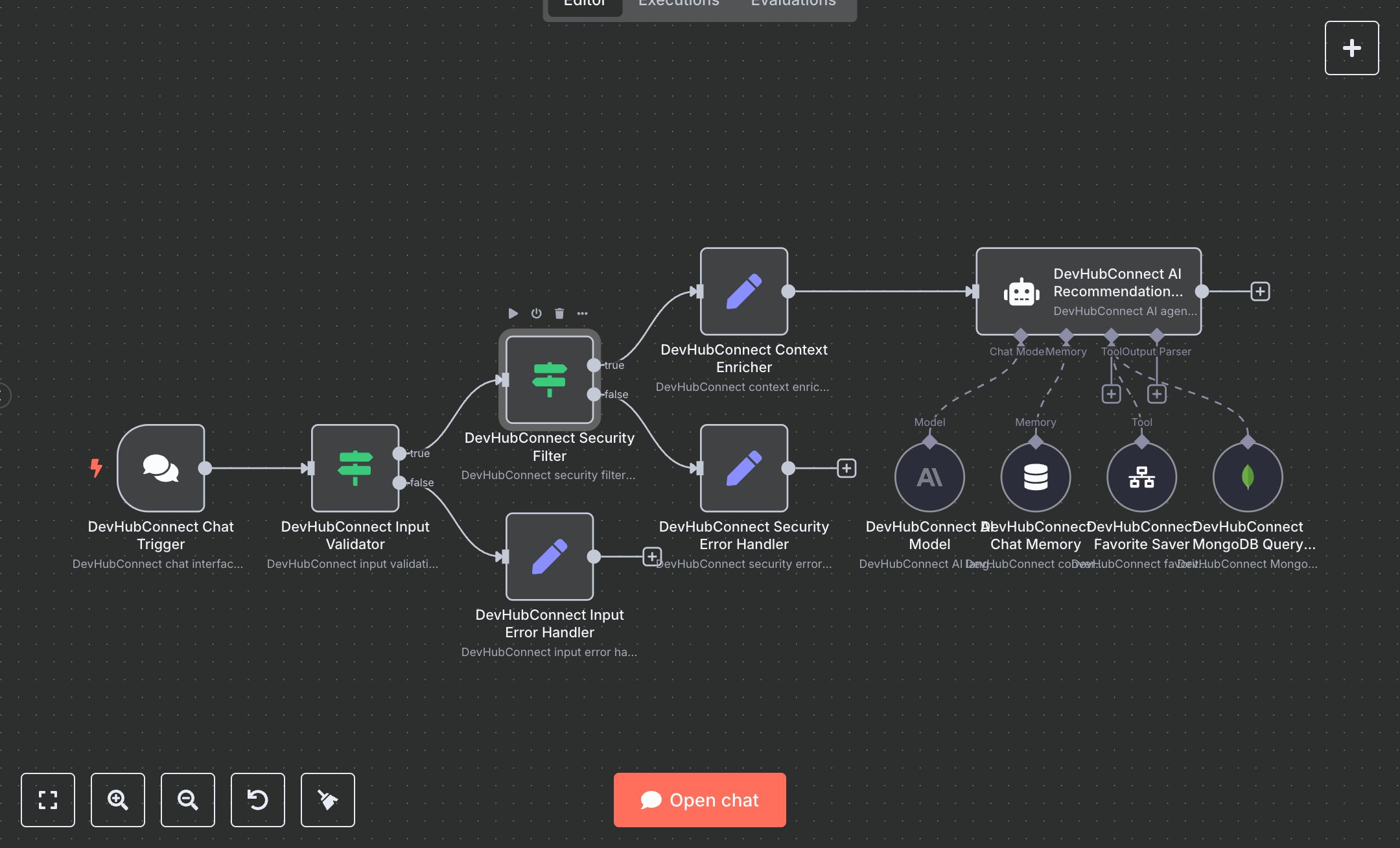The image size is (1400, 848).
Task: Toggle the deactivate power icon on Security Filter
Action: (535, 313)
